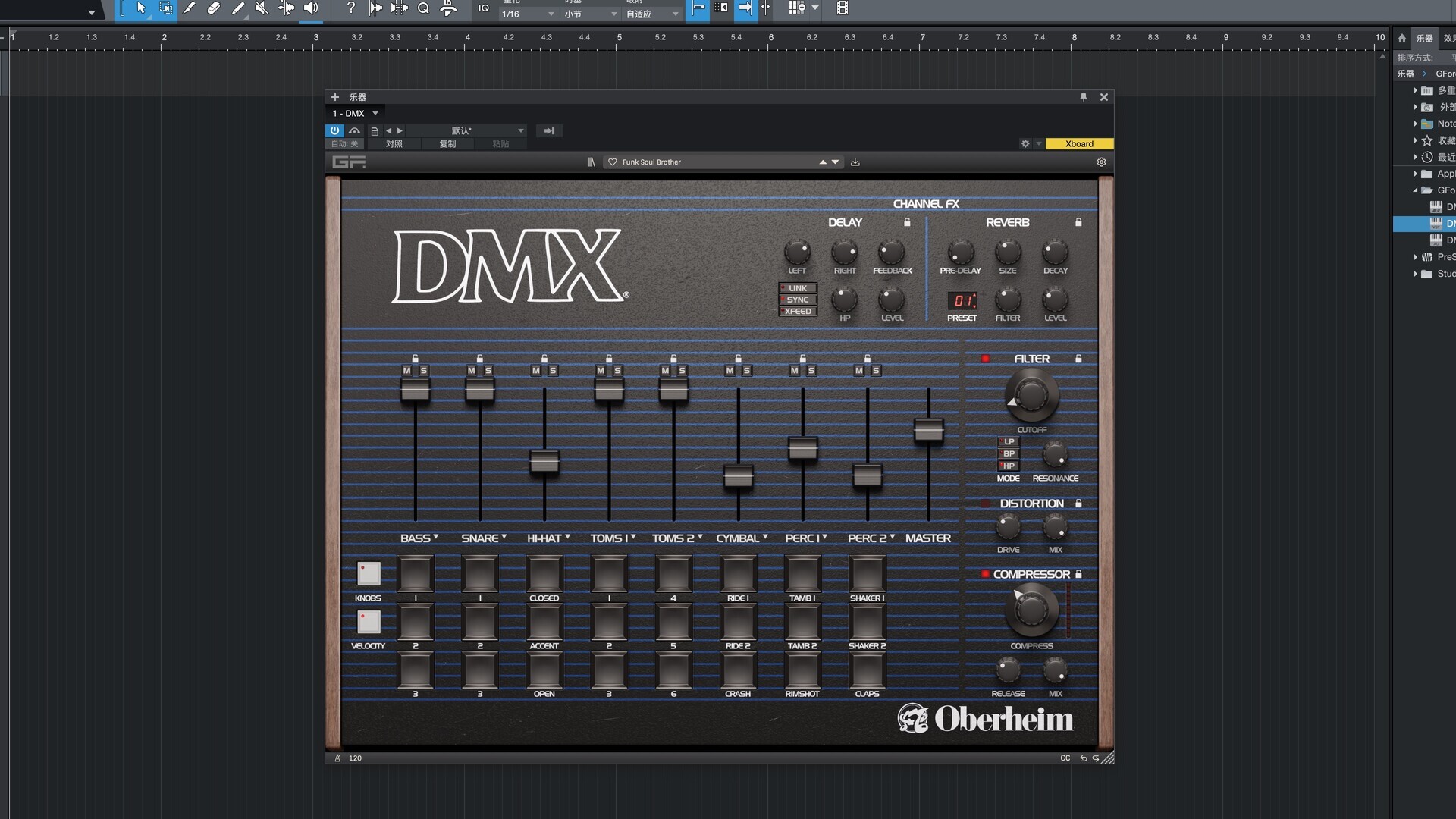The image size is (1456, 819).
Task: Mute the BASS channel
Action: coord(407,371)
